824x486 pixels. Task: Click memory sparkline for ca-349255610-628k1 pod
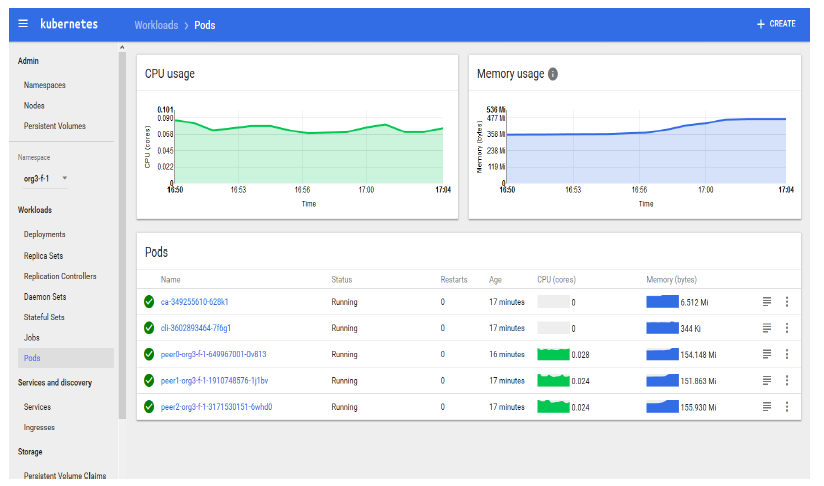662,302
